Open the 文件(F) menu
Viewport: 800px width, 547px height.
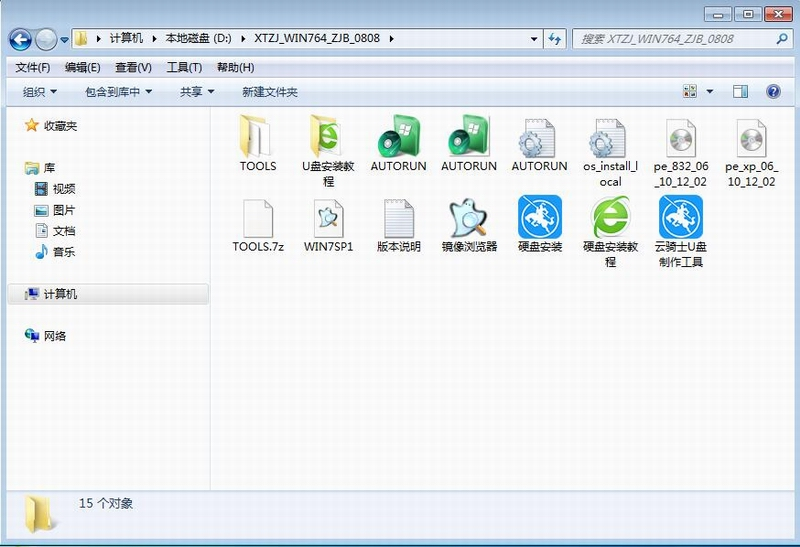click(x=33, y=67)
